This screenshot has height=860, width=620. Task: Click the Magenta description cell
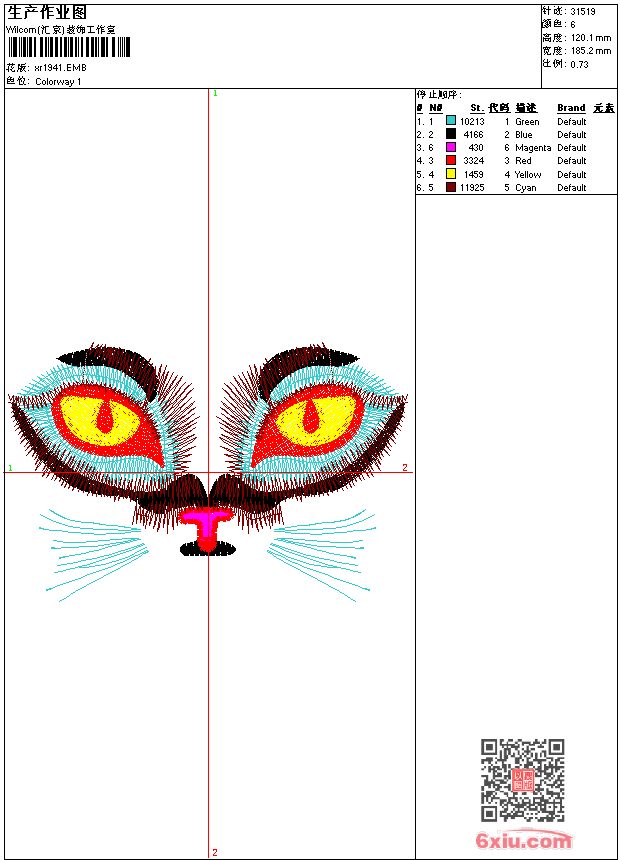[x=533, y=148]
